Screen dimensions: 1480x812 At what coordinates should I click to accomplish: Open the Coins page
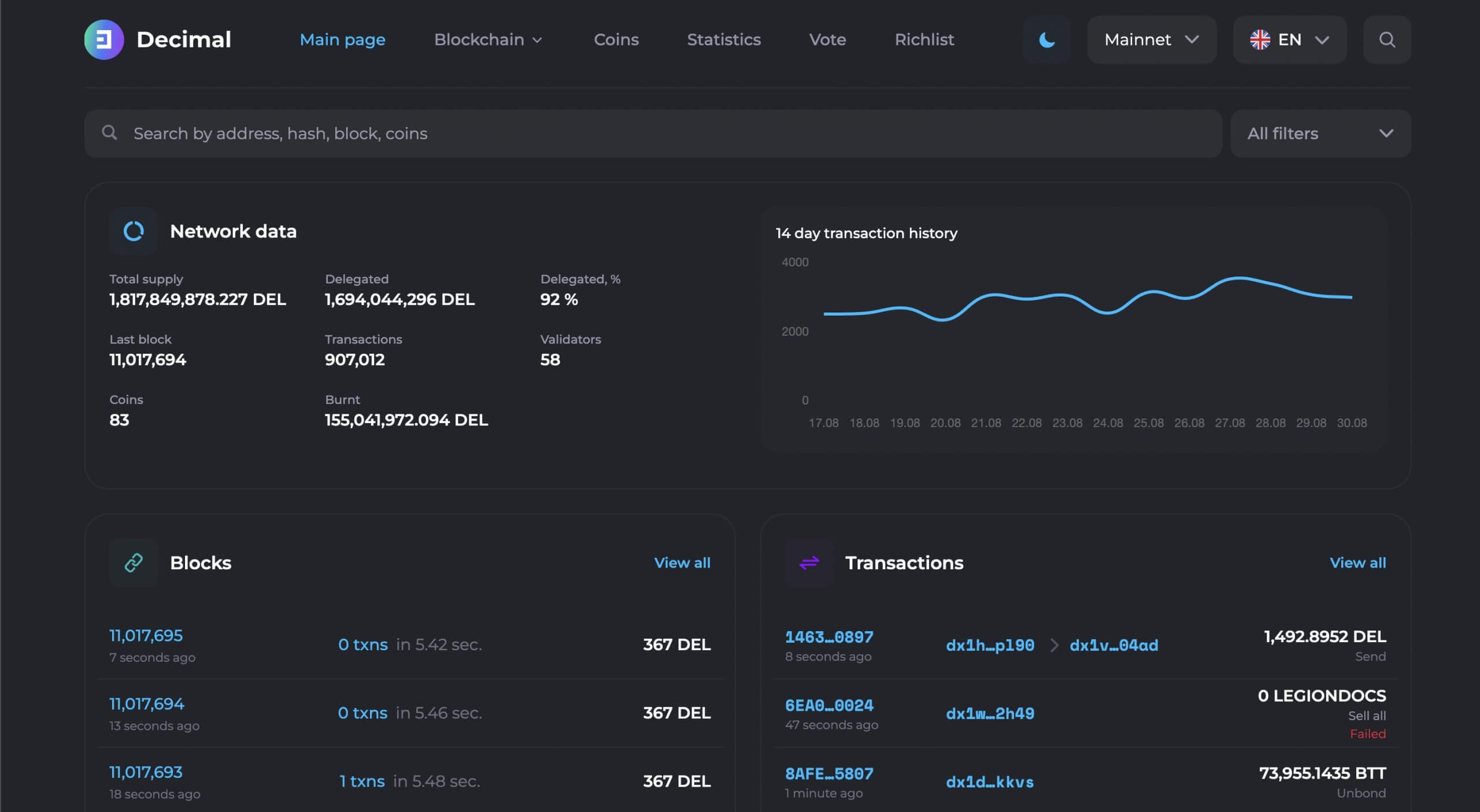(616, 39)
